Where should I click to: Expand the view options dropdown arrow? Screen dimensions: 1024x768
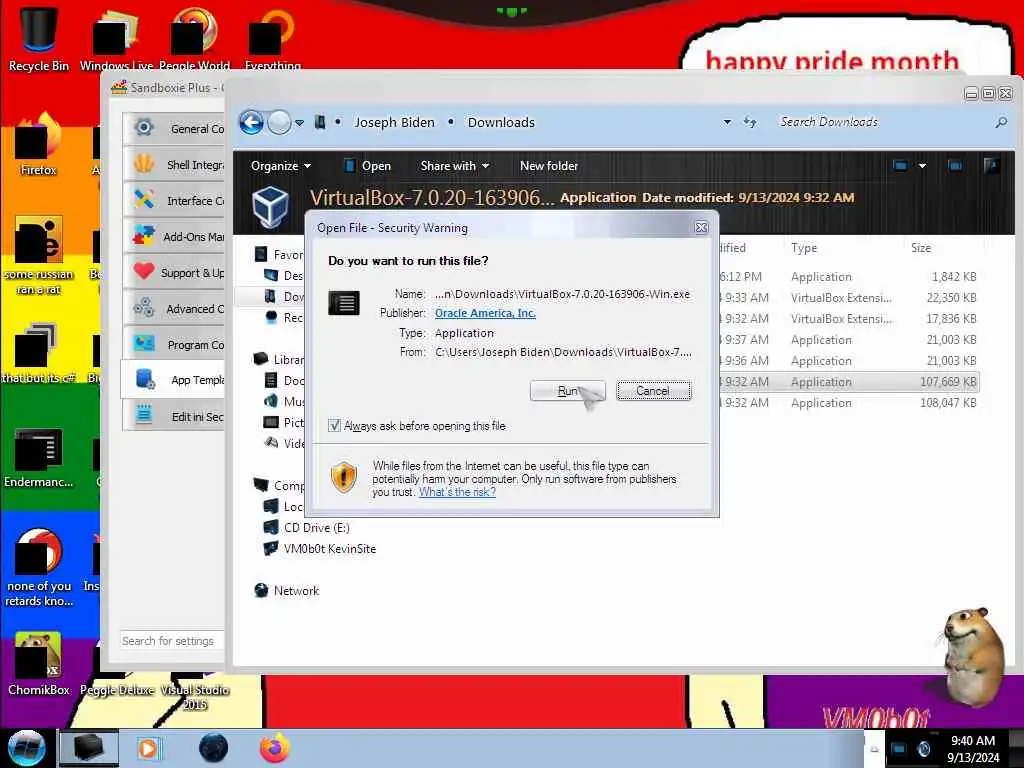[922, 166]
